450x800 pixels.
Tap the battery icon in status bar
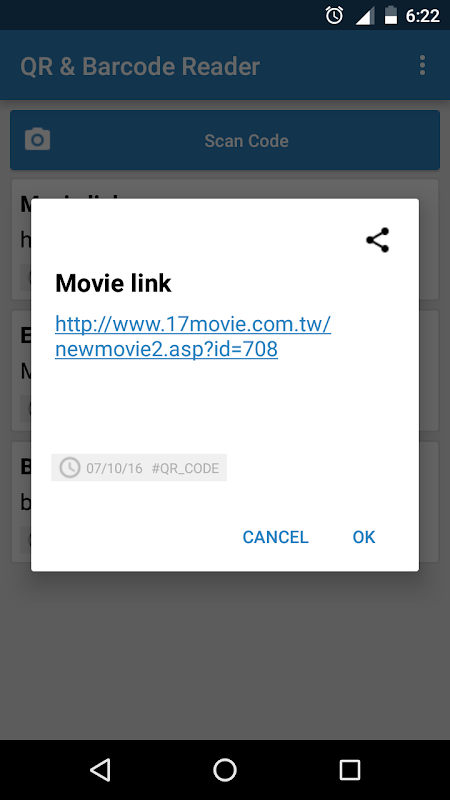click(x=391, y=15)
